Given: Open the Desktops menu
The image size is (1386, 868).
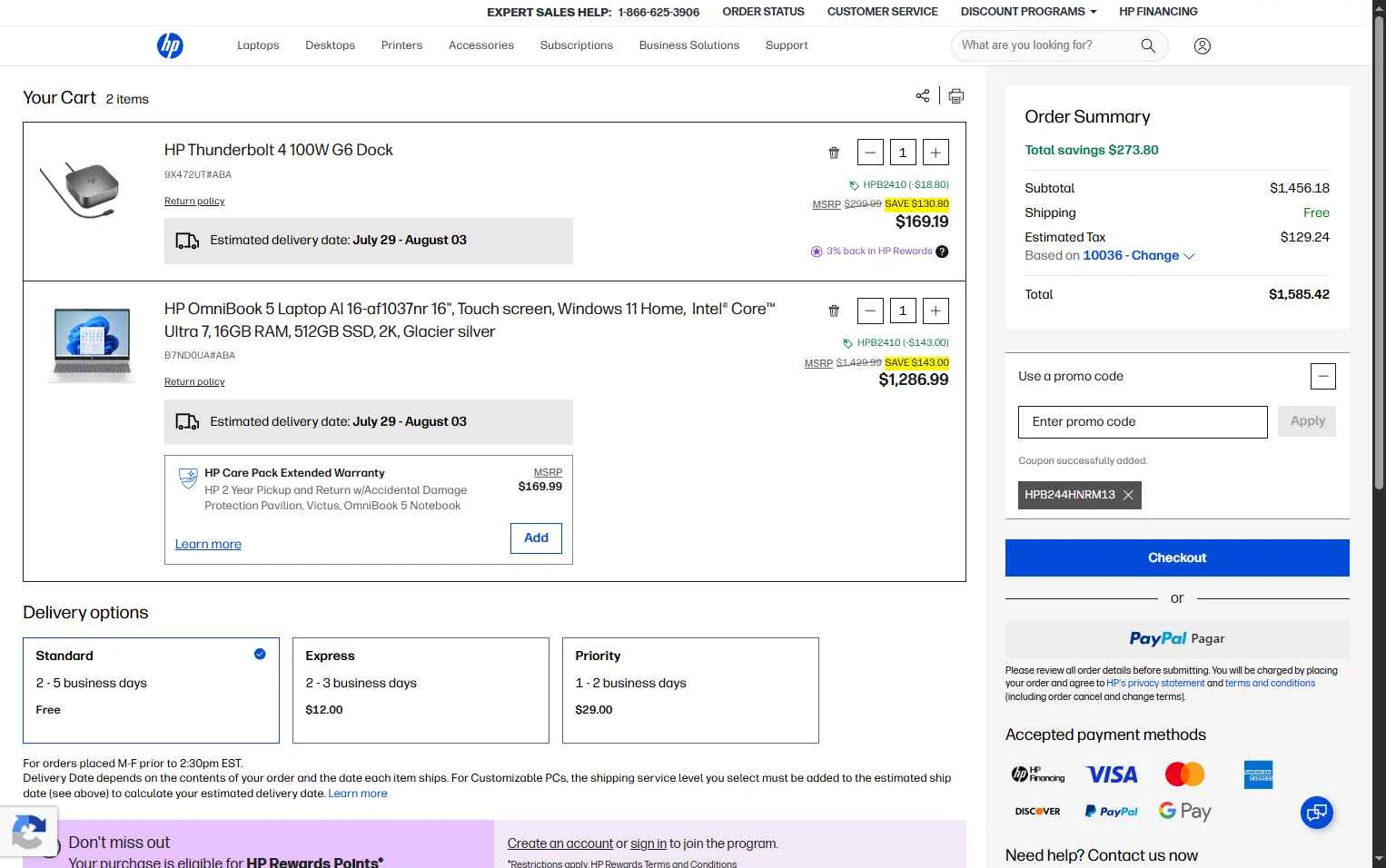Looking at the screenshot, I should pyautogui.click(x=330, y=45).
